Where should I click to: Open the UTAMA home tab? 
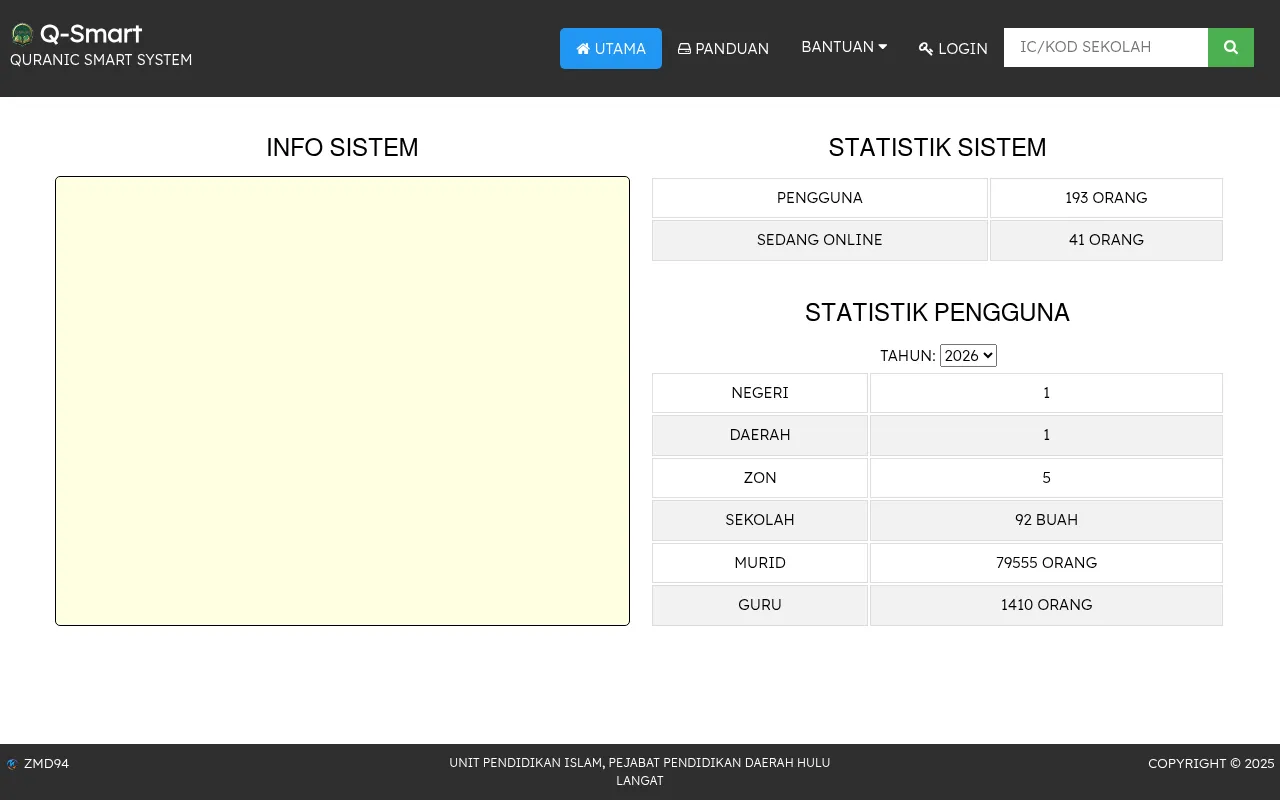point(611,48)
